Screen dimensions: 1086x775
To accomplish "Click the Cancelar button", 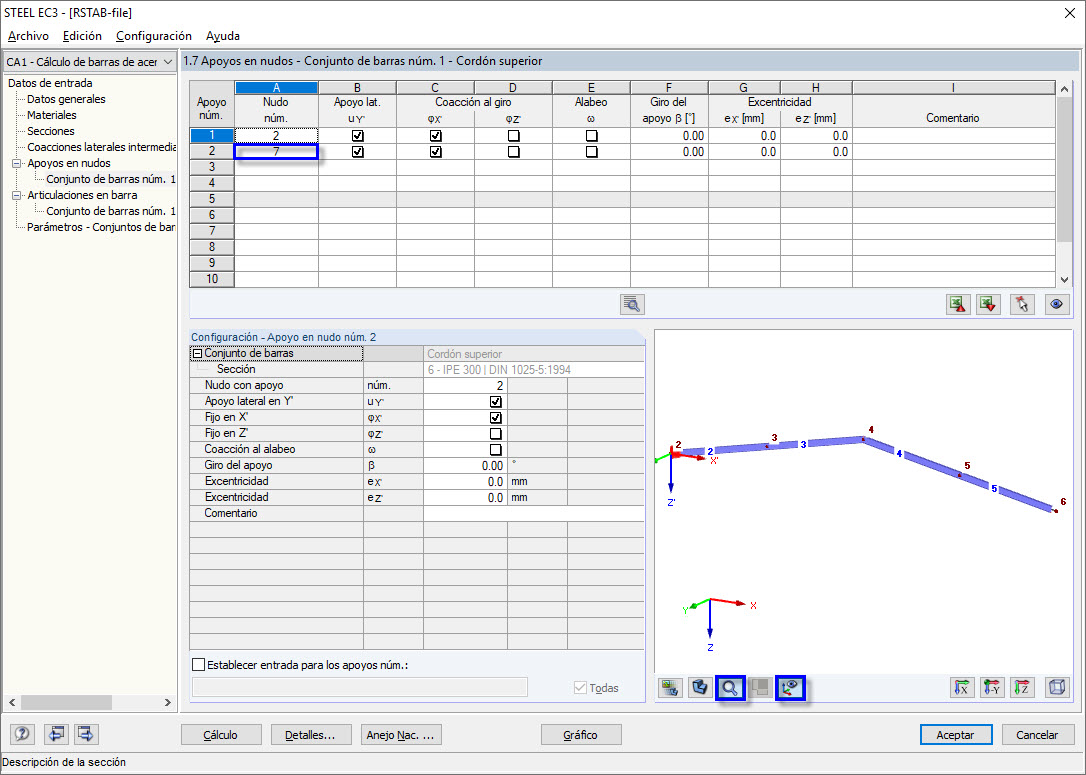I will tap(1037, 735).
